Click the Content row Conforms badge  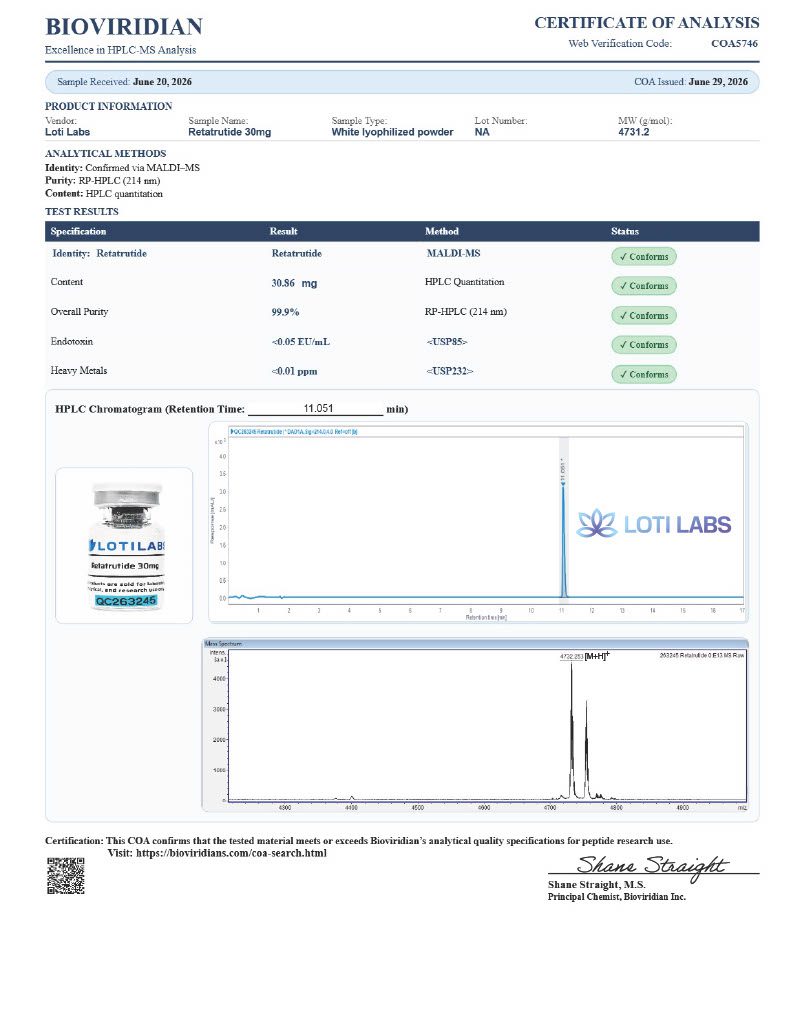644,286
